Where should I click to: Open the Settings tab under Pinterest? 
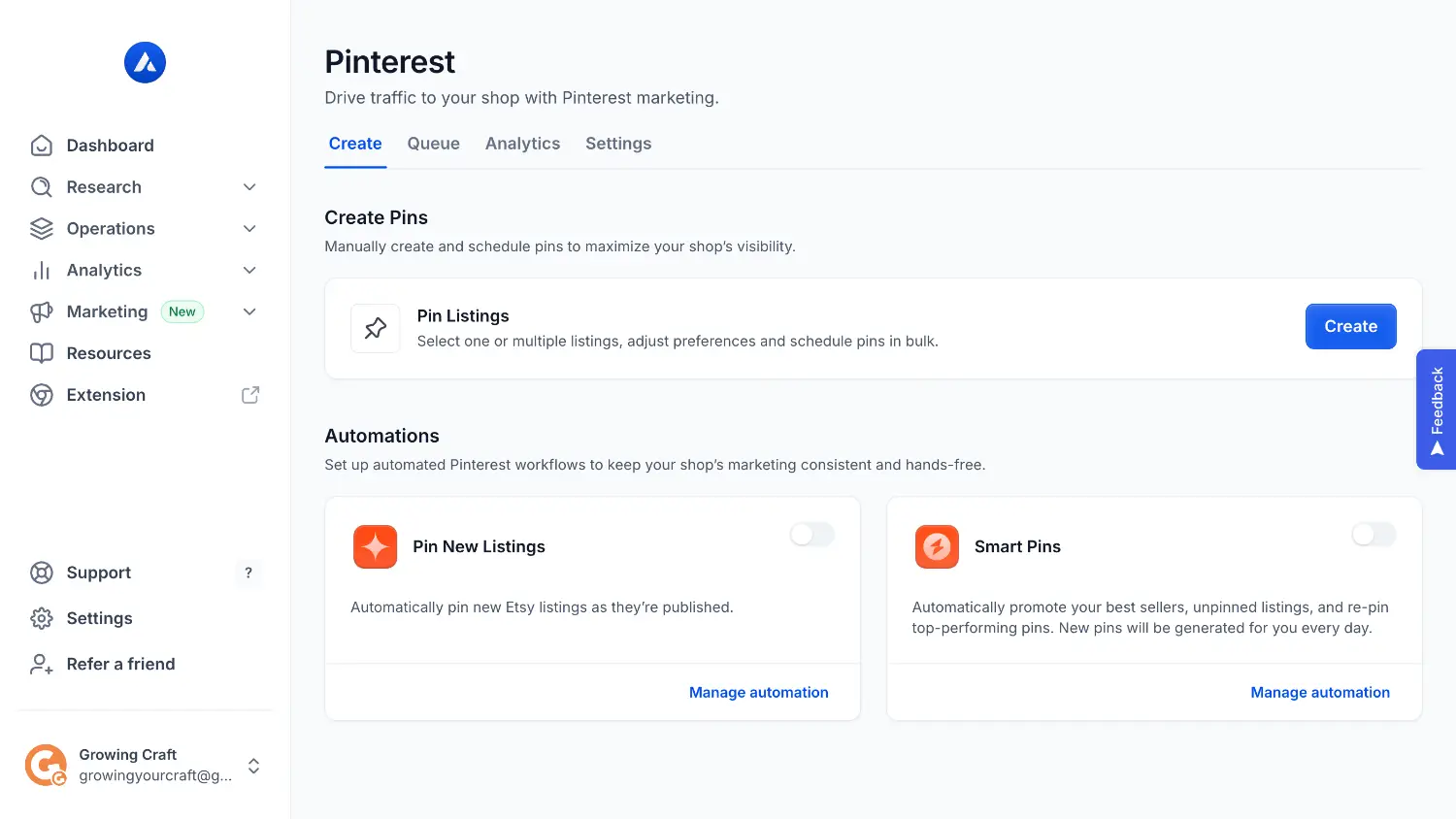[x=618, y=144]
